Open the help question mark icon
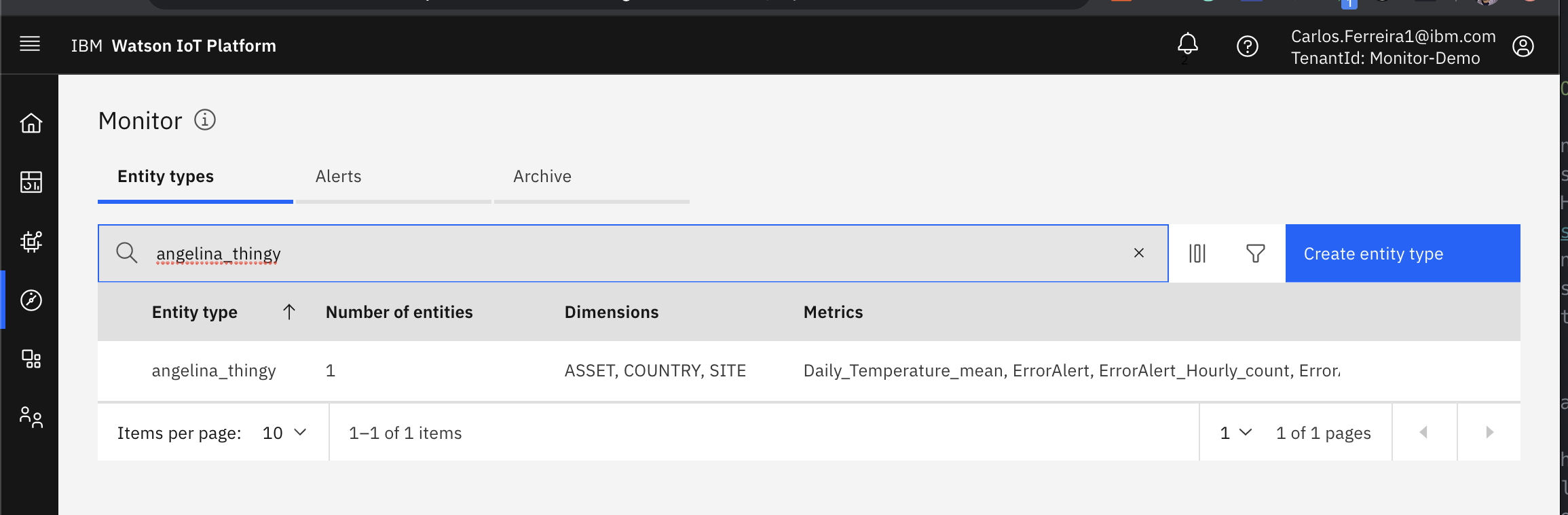The height and width of the screenshot is (515, 1568). point(1247,46)
